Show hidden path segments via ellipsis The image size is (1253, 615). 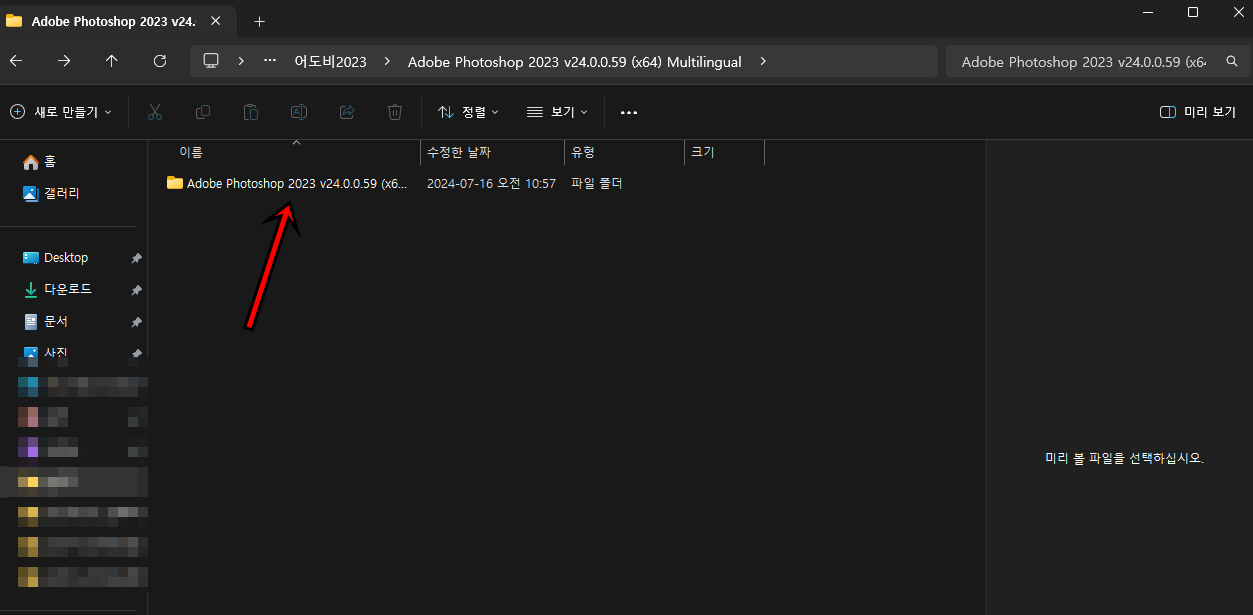(x=270, y=61)
